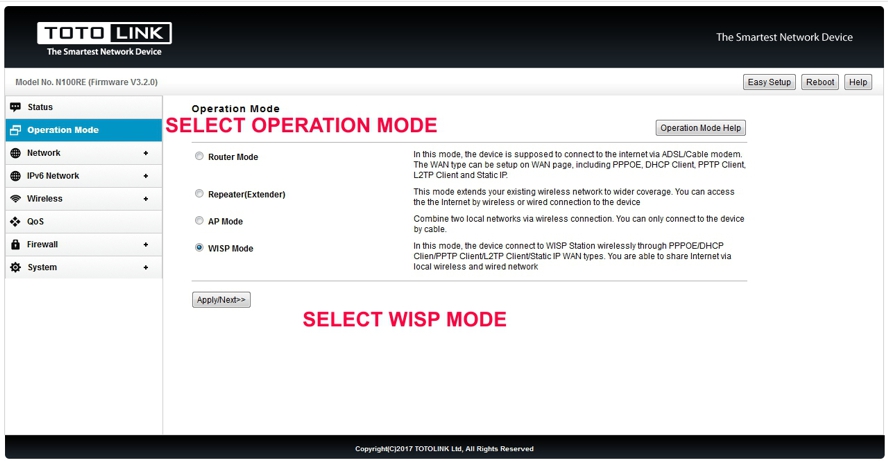The height and width of the screenshot is (461, 888).
Task: Choose the AP Mode radio button
Action: tap(199, 221)
